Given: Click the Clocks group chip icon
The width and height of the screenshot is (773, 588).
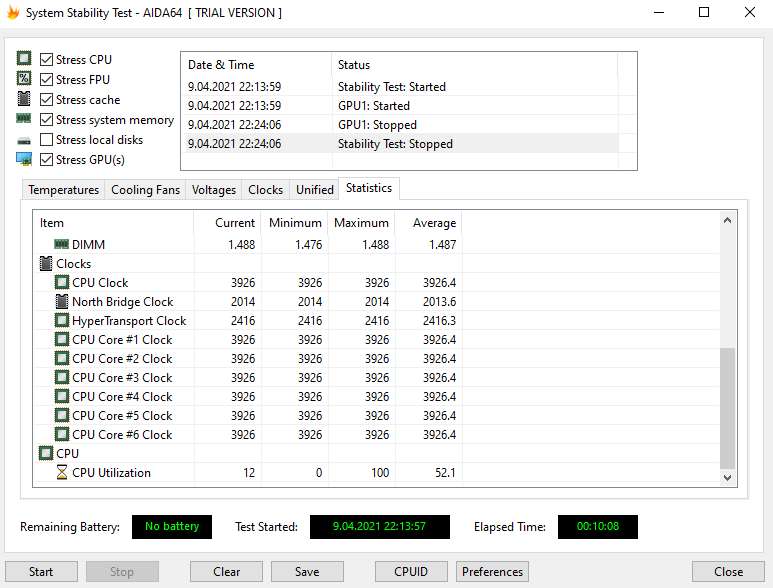Looking at the screenshot, I should 46,263.
